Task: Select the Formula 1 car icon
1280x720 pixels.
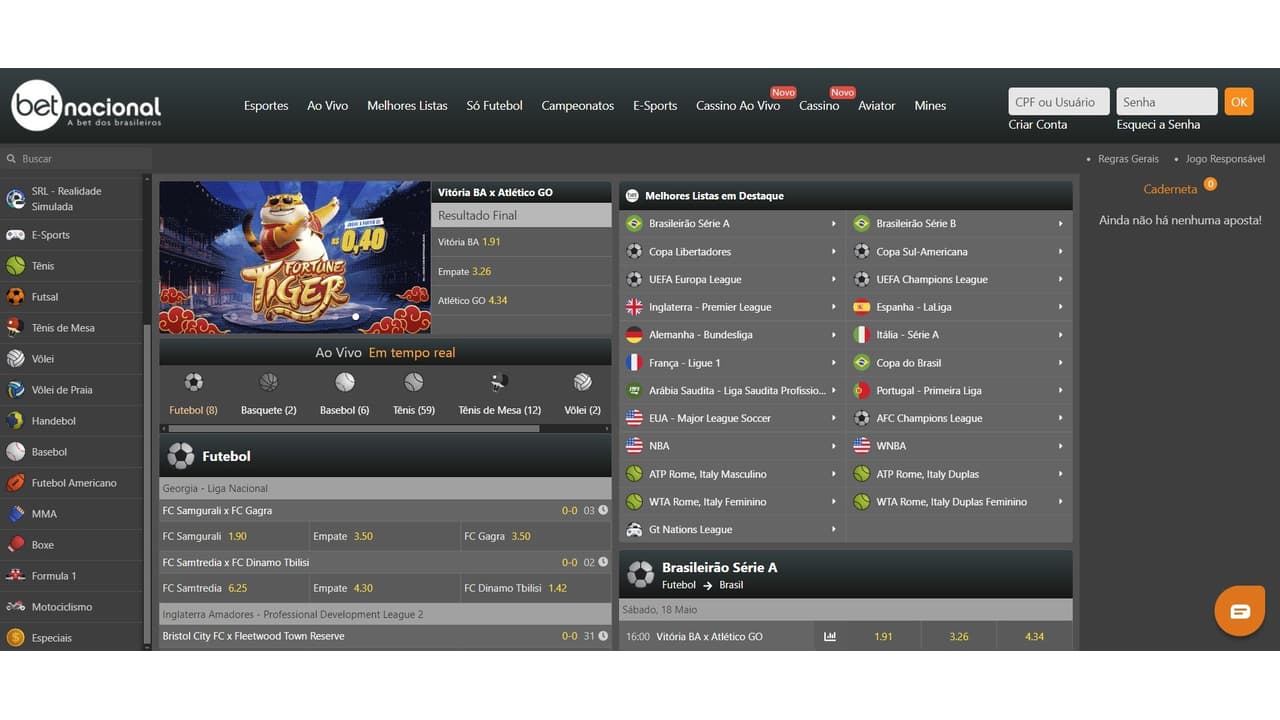Action: [x=16, y=576]
